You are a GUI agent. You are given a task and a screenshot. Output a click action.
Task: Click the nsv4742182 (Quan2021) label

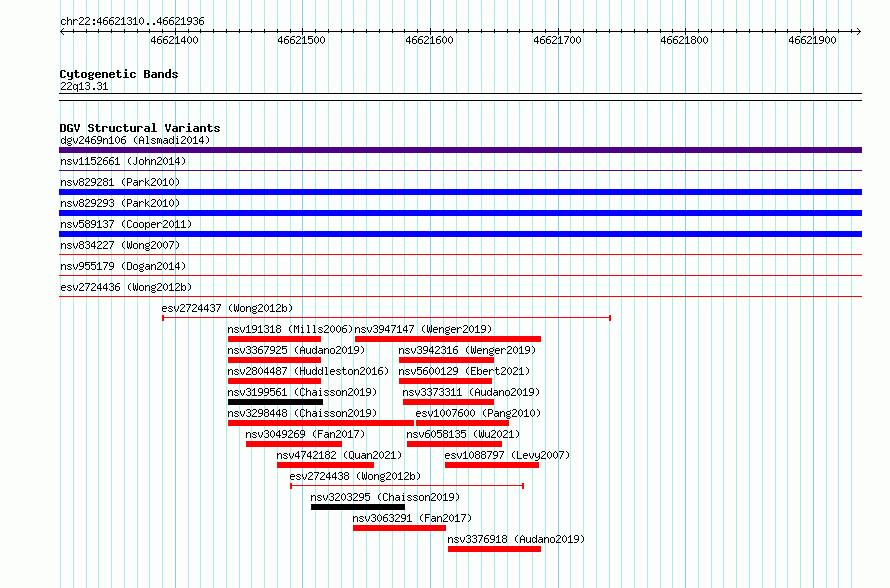point(339,455)
